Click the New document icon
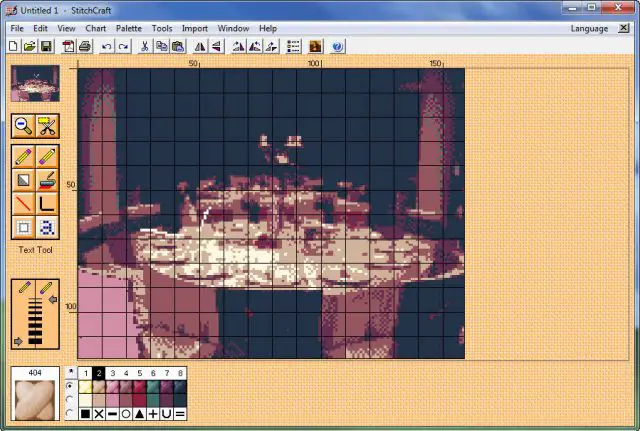The image size is (640, 431). 13,46
